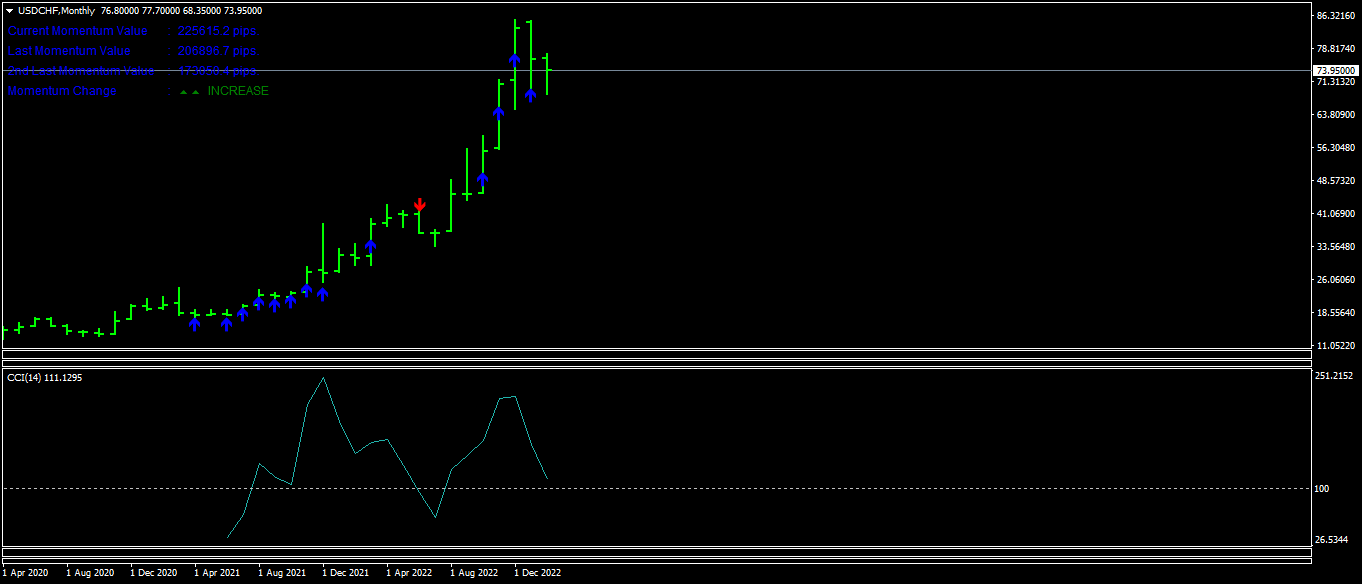Select the 2nd Last Momentum Value label

81,71
